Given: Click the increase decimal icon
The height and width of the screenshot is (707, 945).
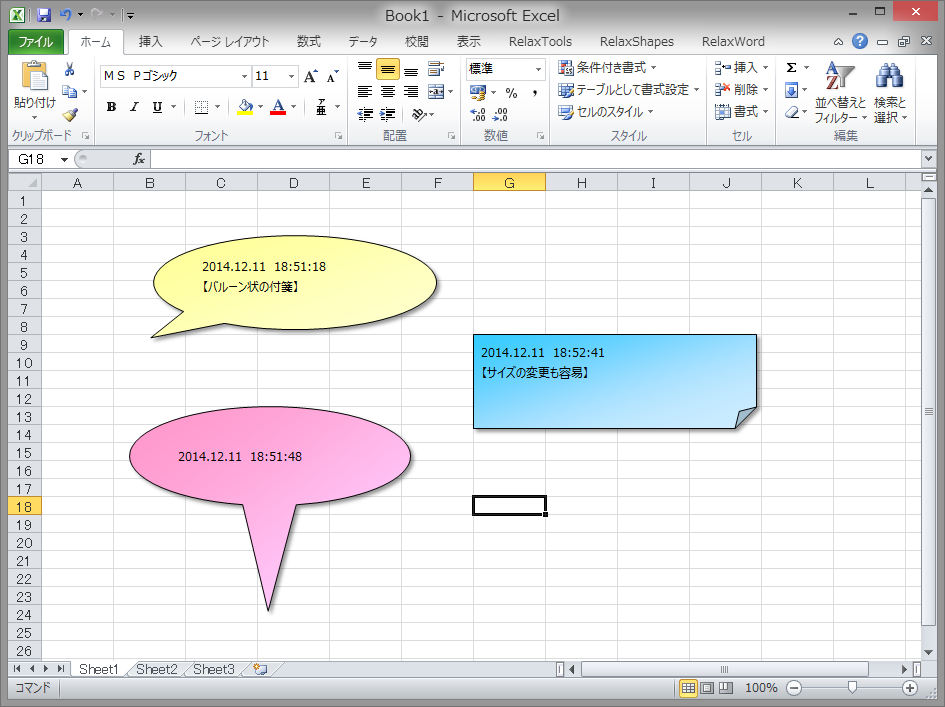Looking at the screenshot, I should 478,115.
